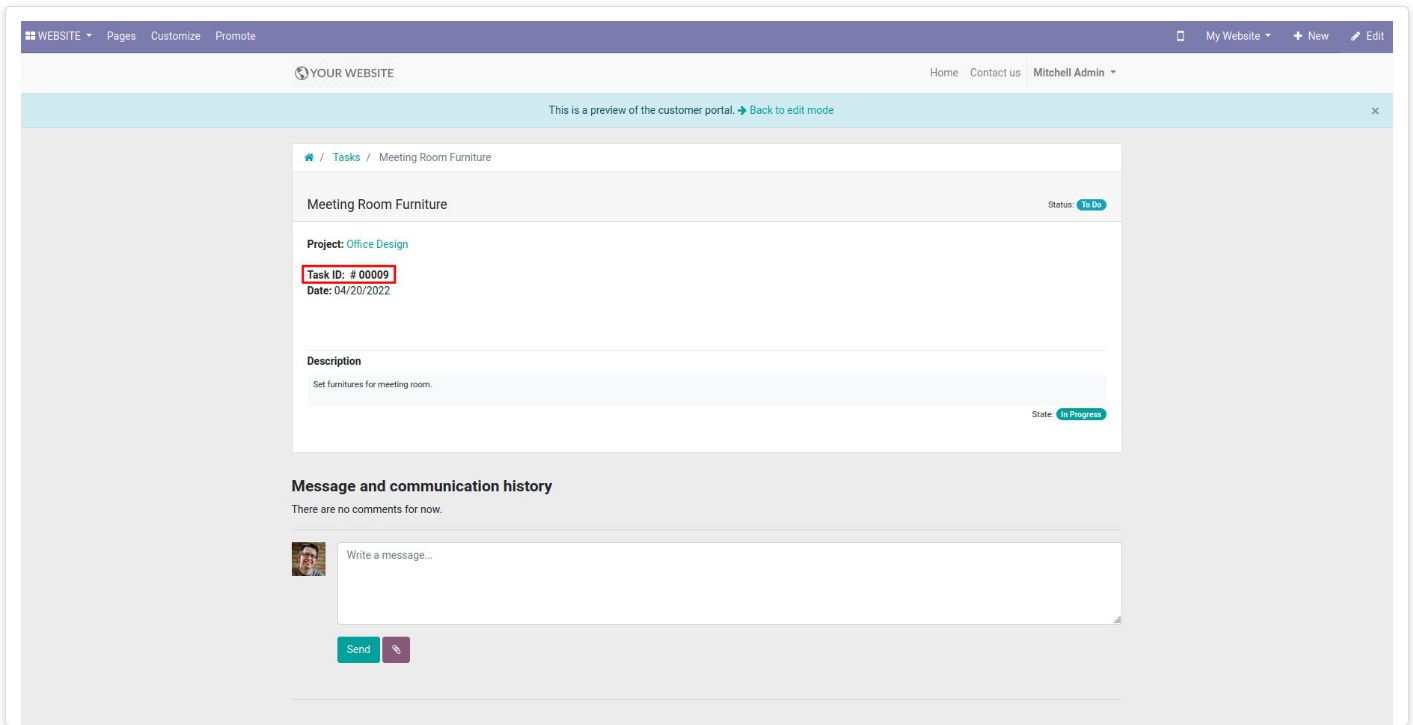The image size is (1413, 725).
Task: Open the Mitchell Admin user menu
Action: point(1075,73)
